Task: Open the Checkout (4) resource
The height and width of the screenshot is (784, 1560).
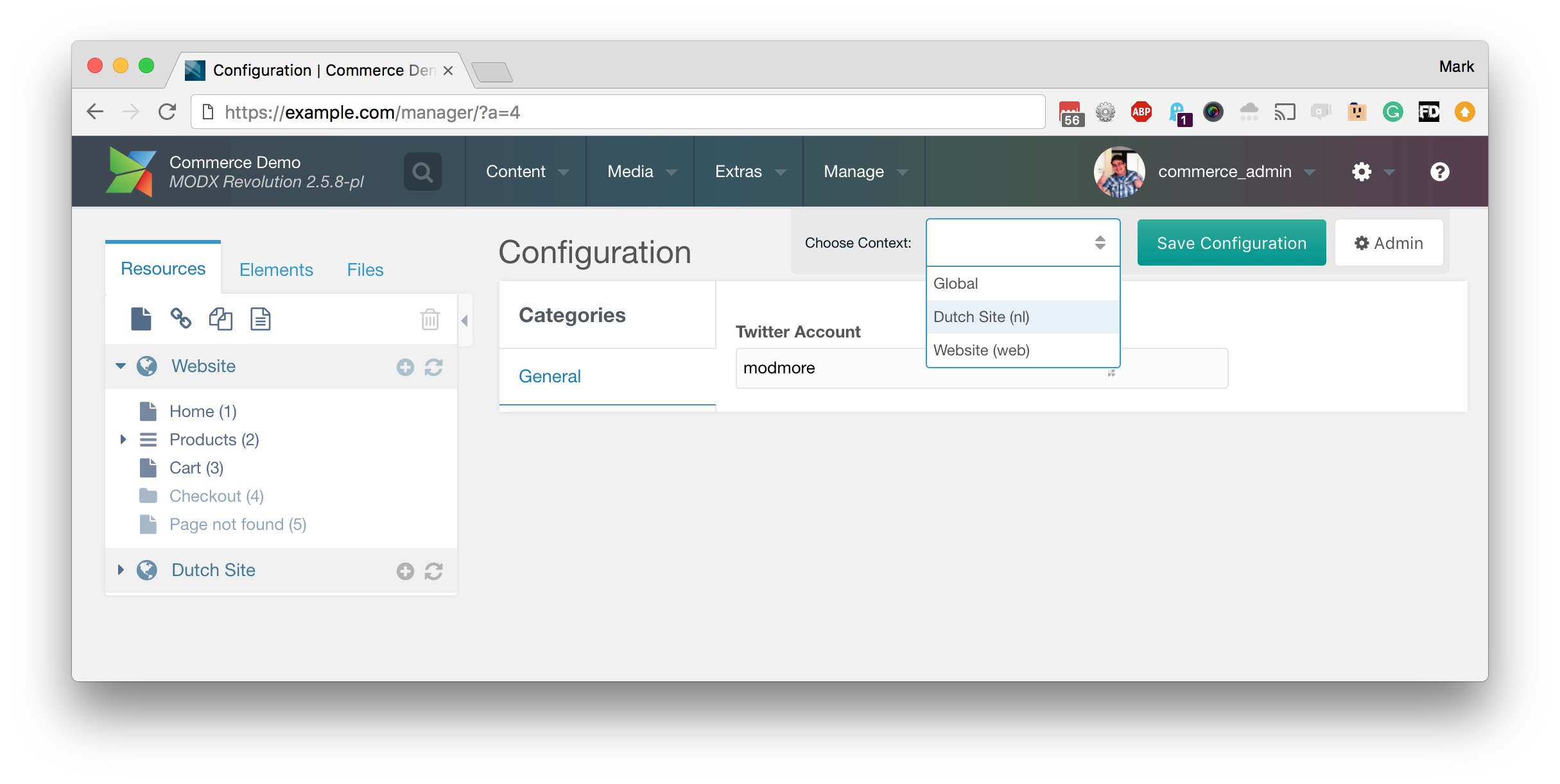Action: [216, 496]
